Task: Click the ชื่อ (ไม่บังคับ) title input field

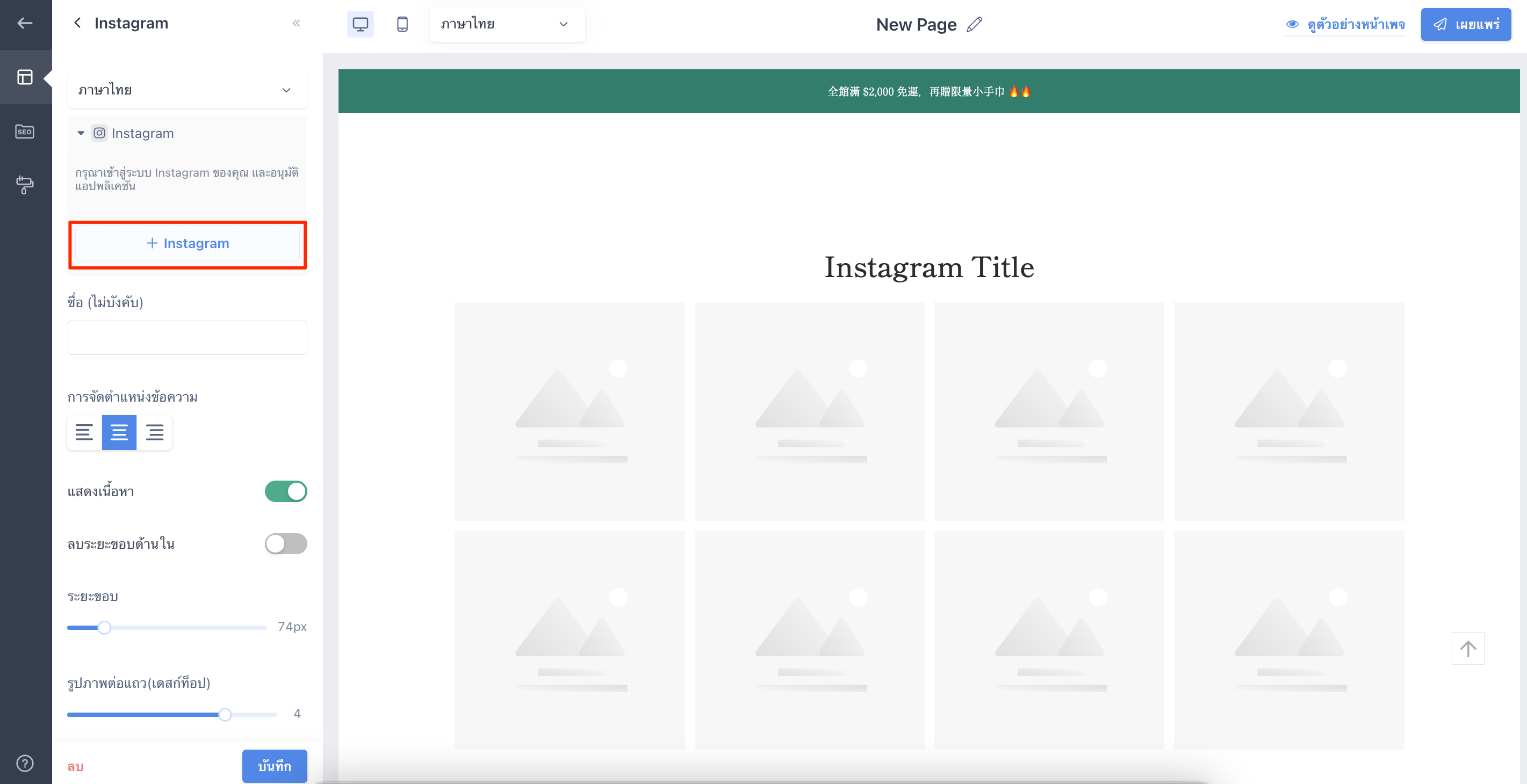Action: tap(188, 338)
